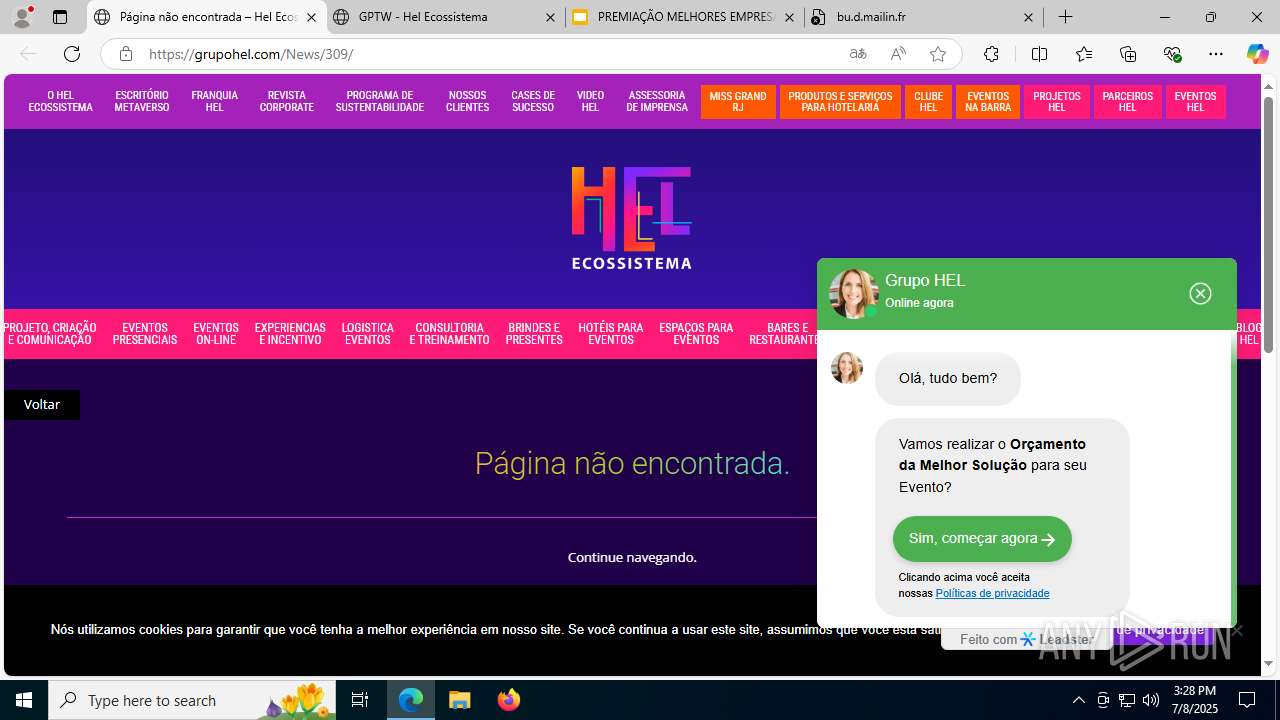Open CONSULTORIA E TREINAMENTO category
This screenshot has height=720, width=1280.
click(x=449, y=334)
